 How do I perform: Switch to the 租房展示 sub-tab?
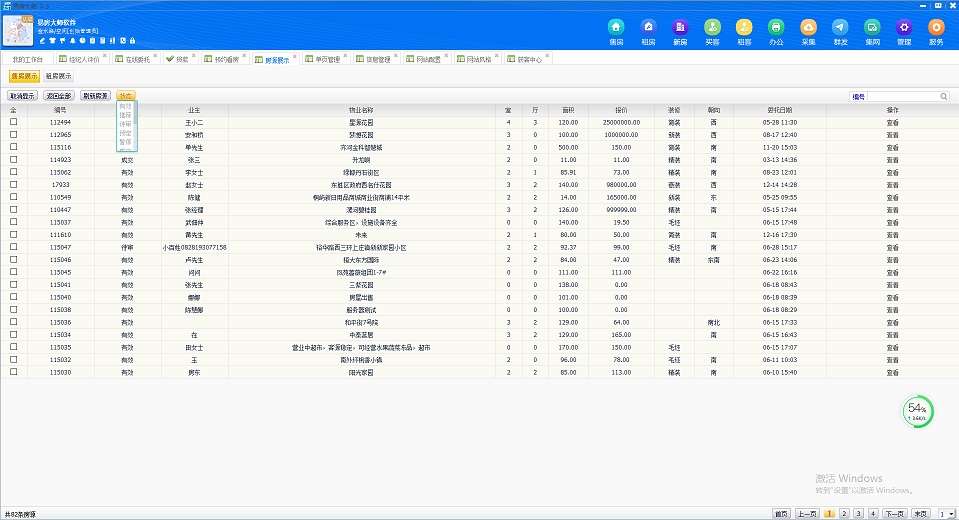pyautogui.click(x=56, y=76)
